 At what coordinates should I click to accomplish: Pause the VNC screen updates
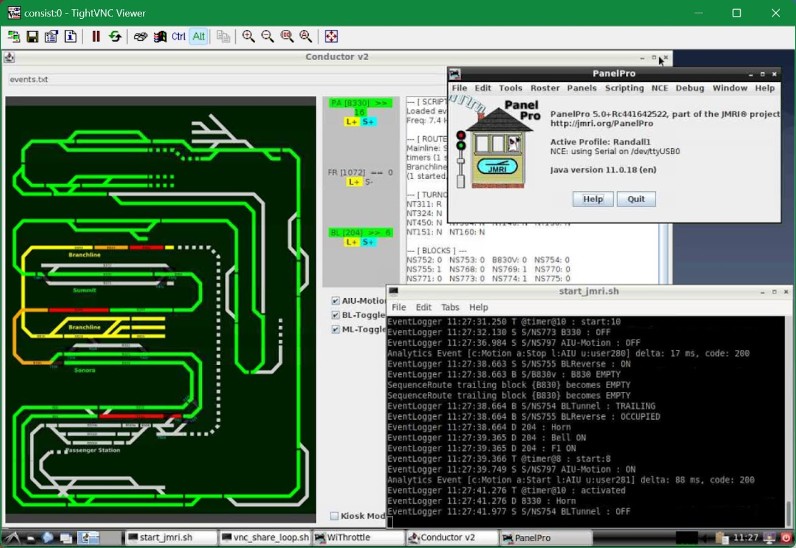(96, 37)
